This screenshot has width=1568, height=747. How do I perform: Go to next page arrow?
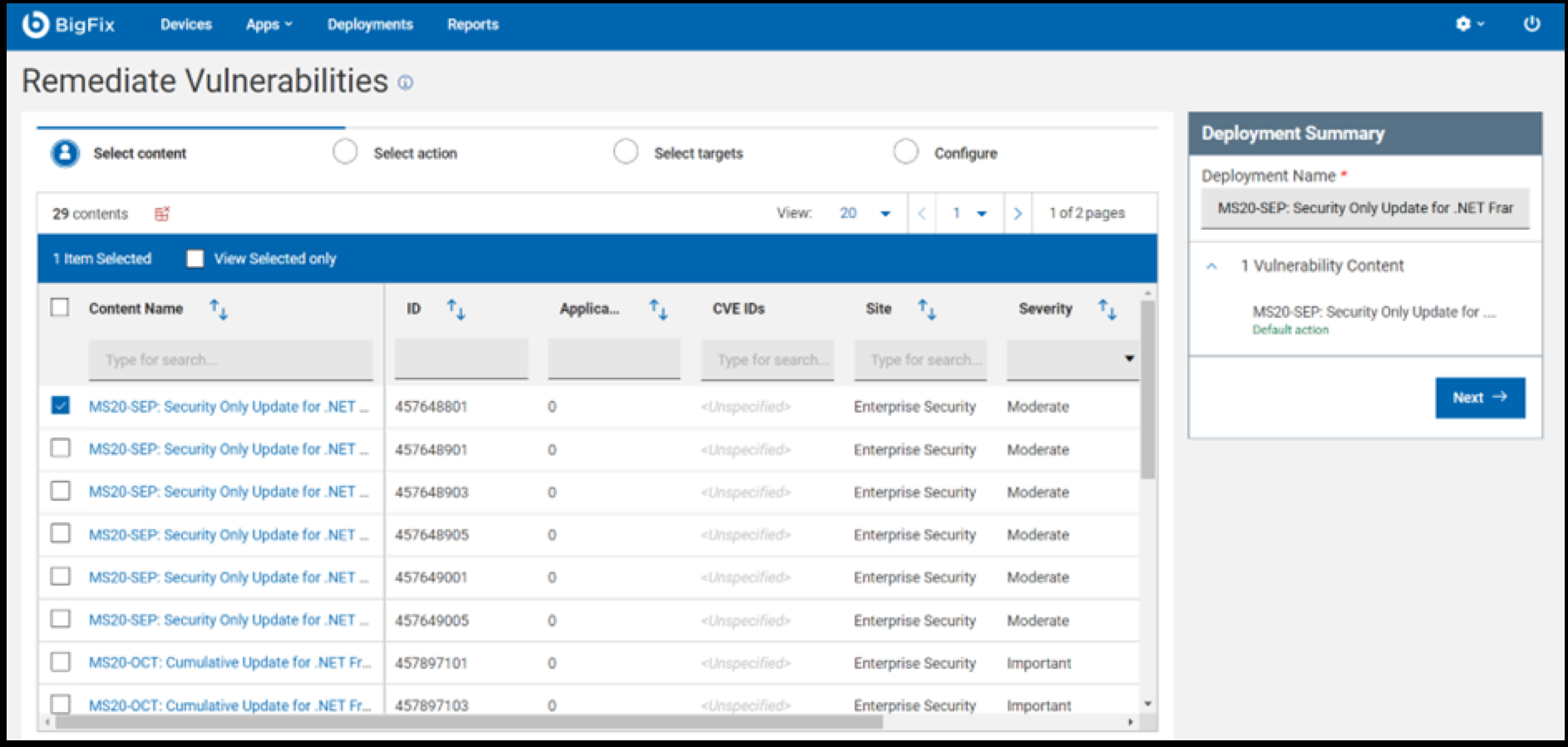[1018, 214]
